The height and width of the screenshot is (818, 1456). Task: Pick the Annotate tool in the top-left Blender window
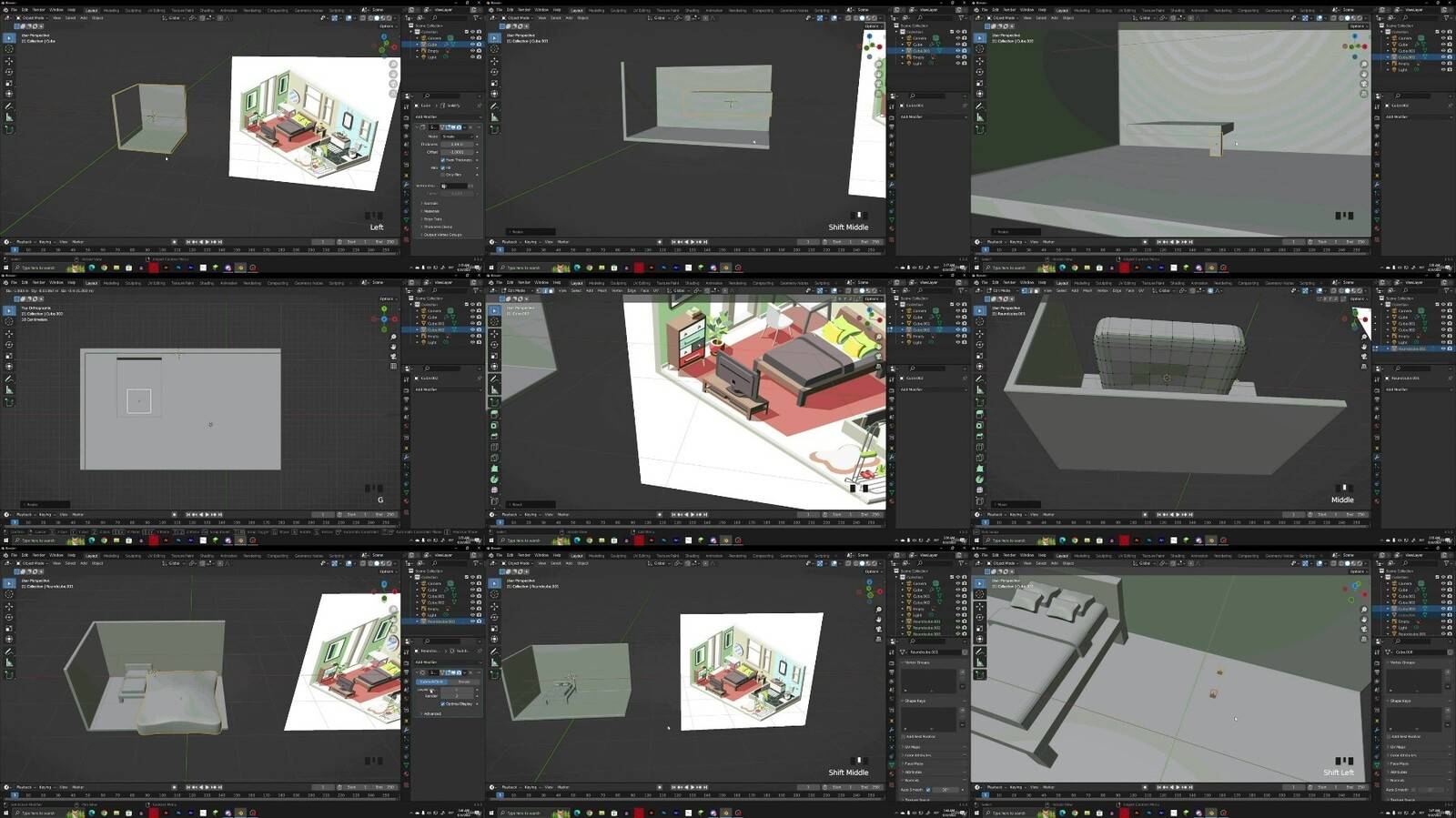(9, 106)
